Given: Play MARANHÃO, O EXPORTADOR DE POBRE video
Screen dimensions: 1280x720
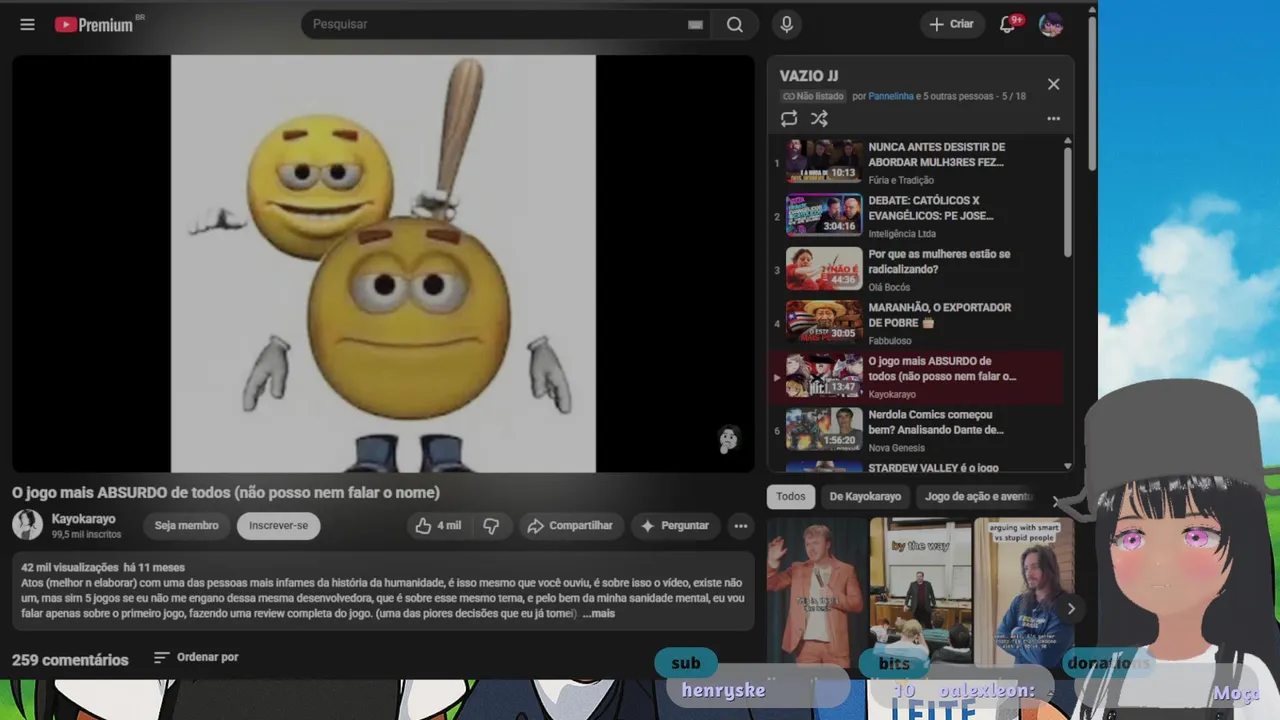Looking at the screenshot, I should (x=915, y=323).
